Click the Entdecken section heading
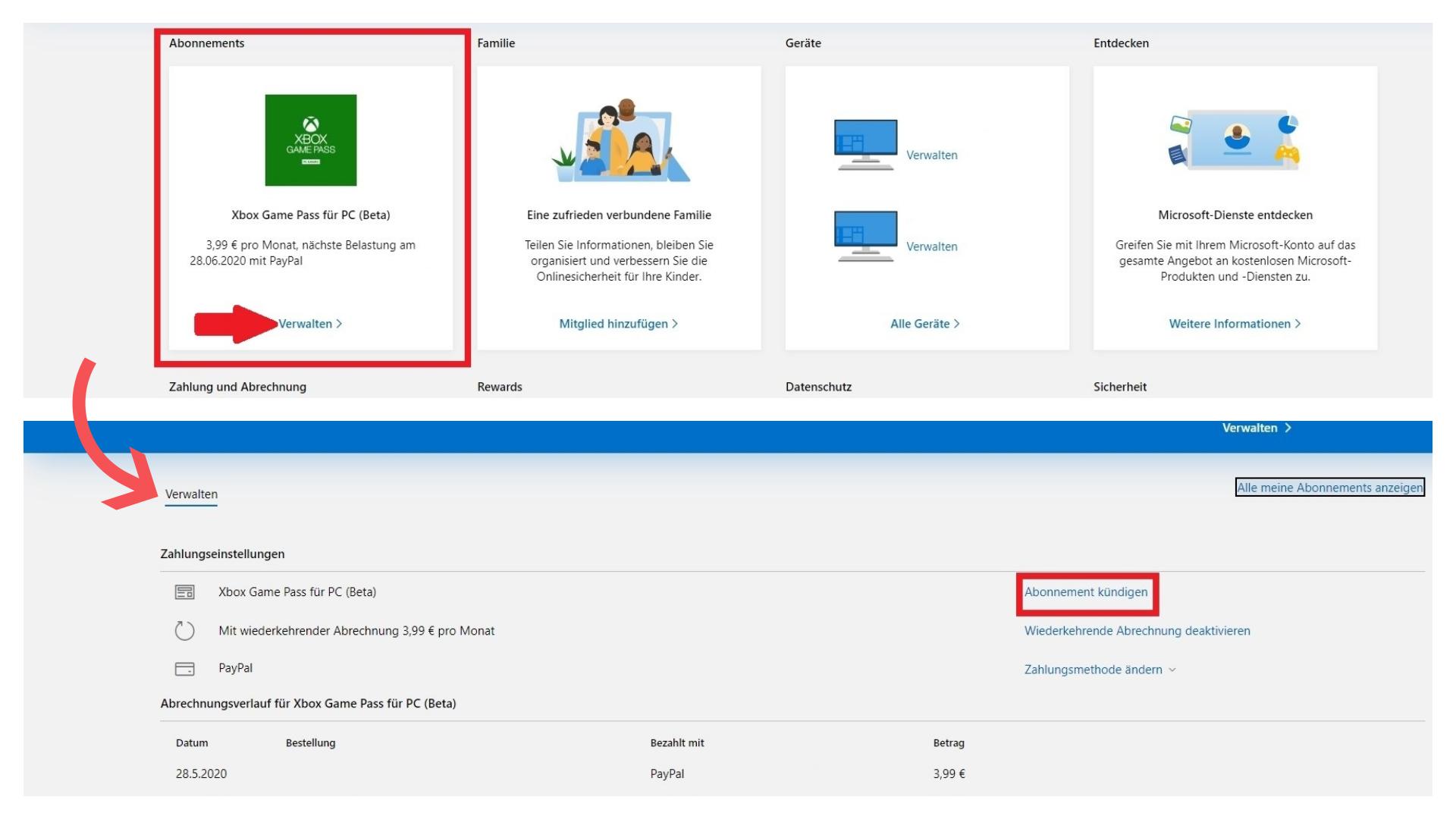The width and height of the screenshot is (1456, 819). [x=1121, y=43]
